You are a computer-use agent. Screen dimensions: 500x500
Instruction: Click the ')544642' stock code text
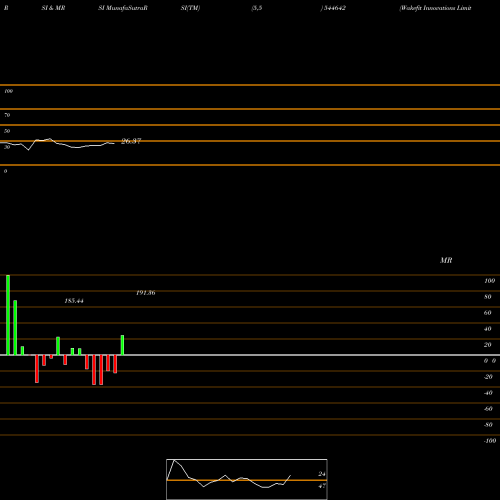(x=333, y=8)
